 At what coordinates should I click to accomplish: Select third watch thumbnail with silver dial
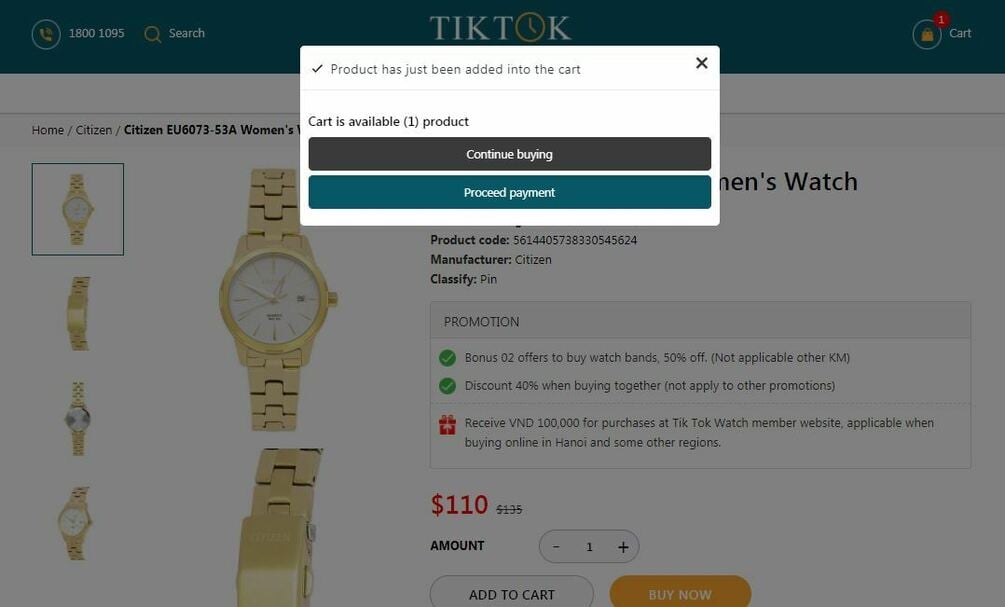pos(78,419)
